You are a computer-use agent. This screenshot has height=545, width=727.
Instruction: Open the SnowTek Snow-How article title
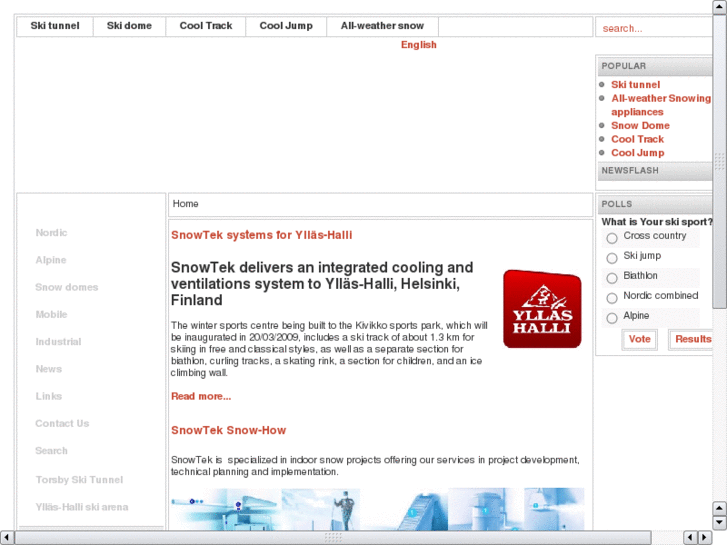pyautogui.click(x=229, y=430)
